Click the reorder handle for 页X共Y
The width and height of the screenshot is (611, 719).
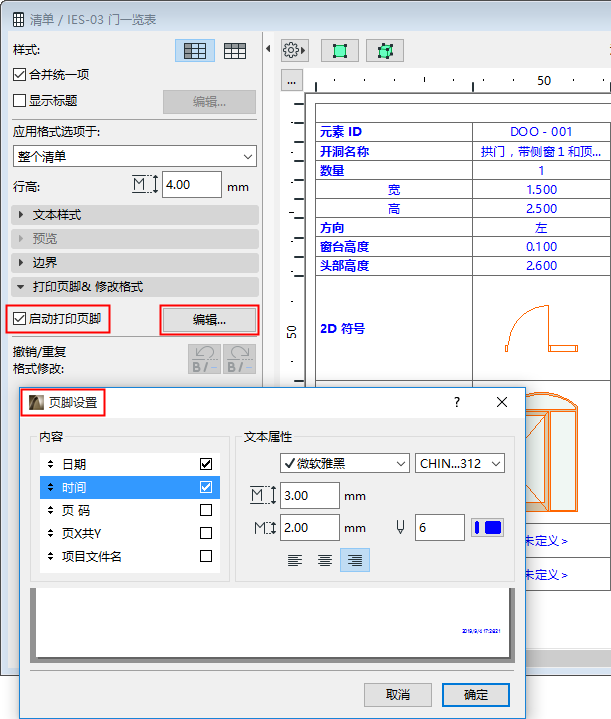click(50, 533)
